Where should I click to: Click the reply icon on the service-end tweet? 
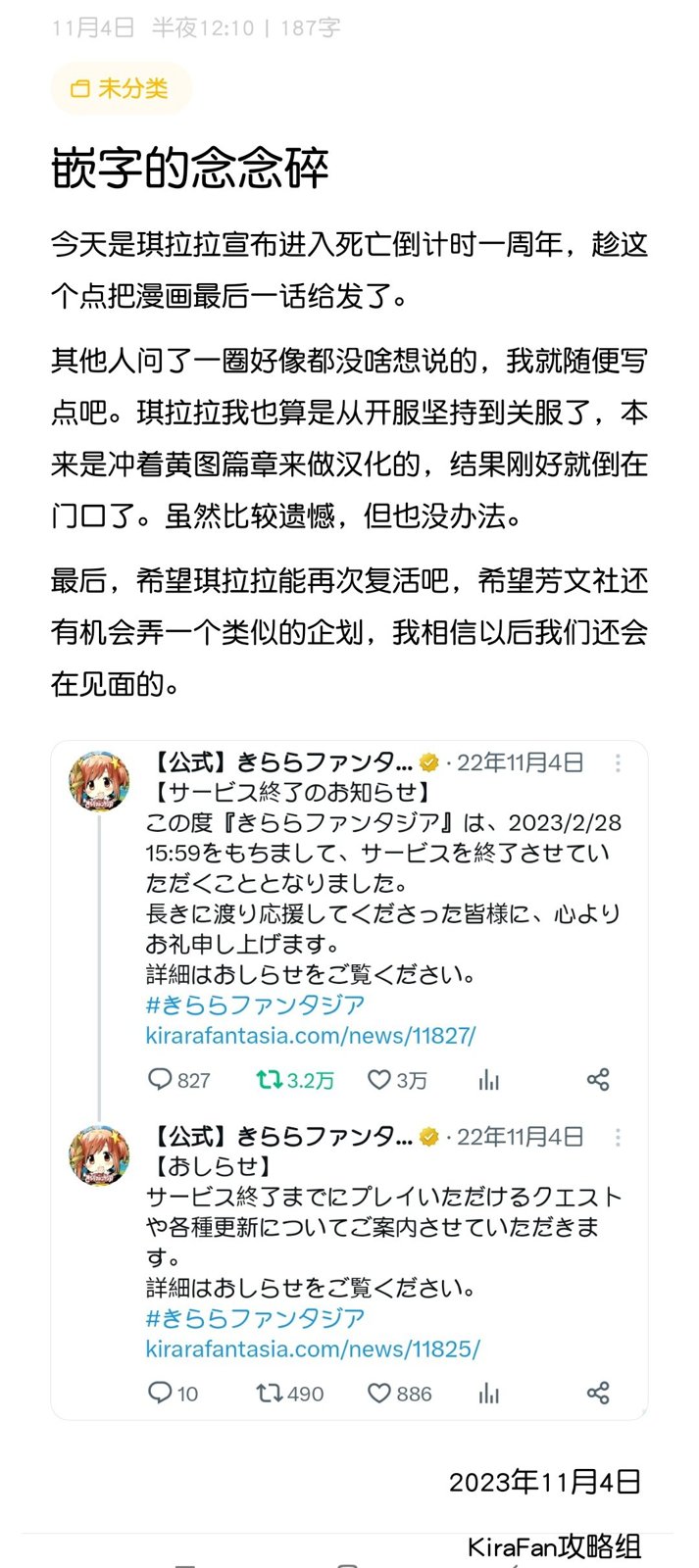(160, 1079)
